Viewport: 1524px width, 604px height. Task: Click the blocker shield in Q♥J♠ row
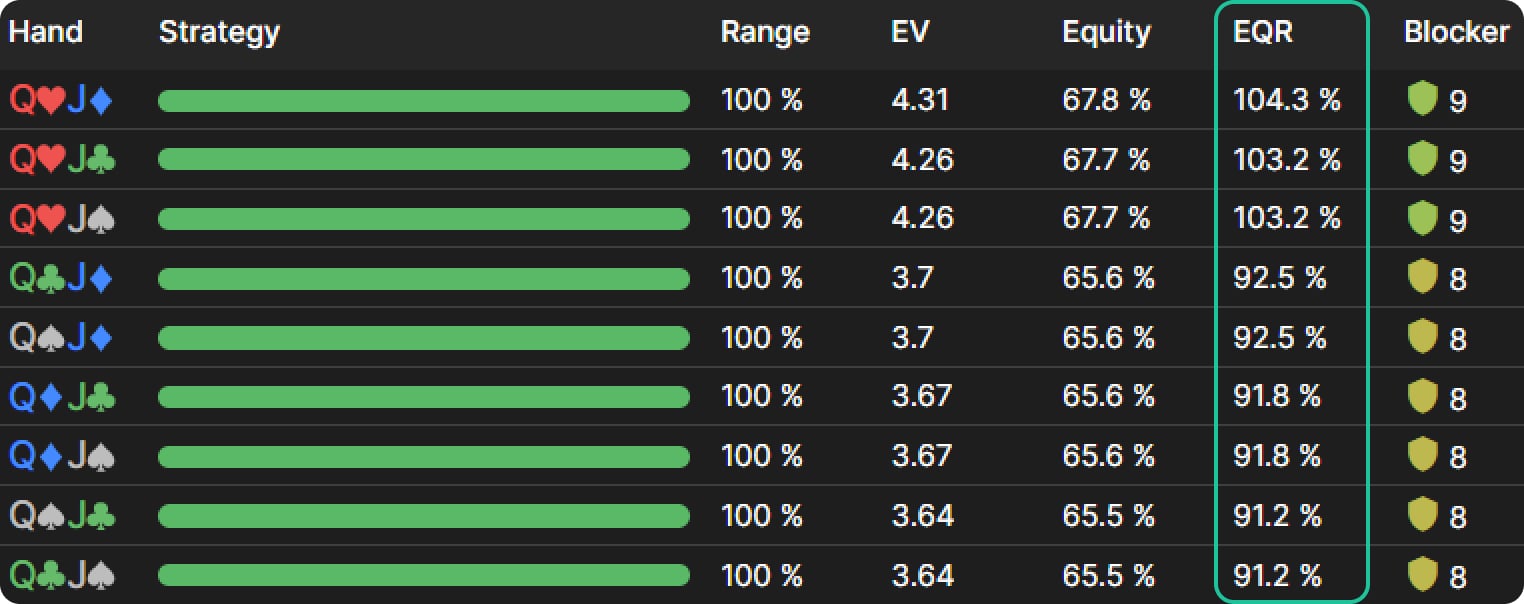(x=1421, y=218)
